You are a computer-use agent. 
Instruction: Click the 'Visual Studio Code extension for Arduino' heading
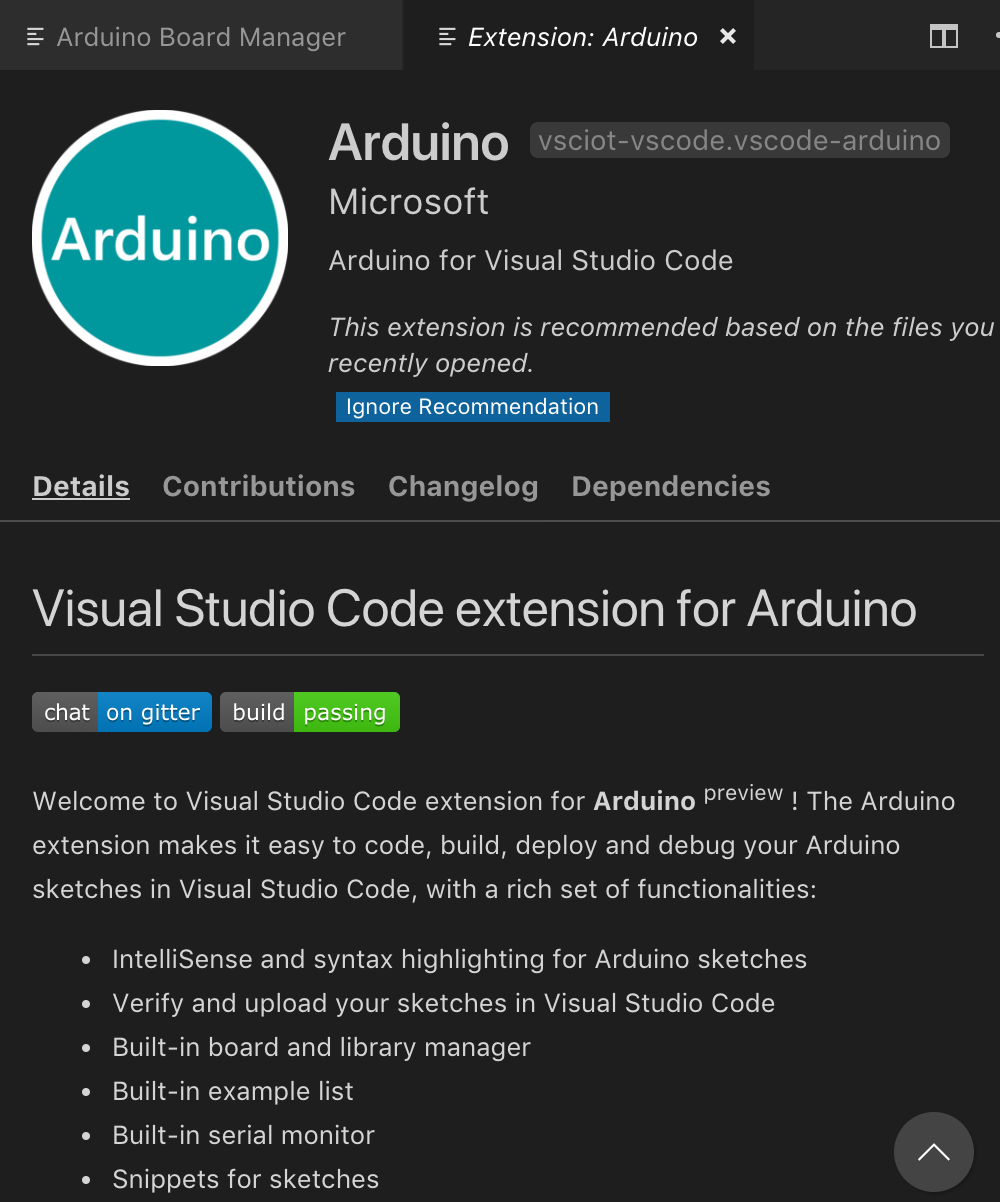pyautogui.click(x=474, y=608)
